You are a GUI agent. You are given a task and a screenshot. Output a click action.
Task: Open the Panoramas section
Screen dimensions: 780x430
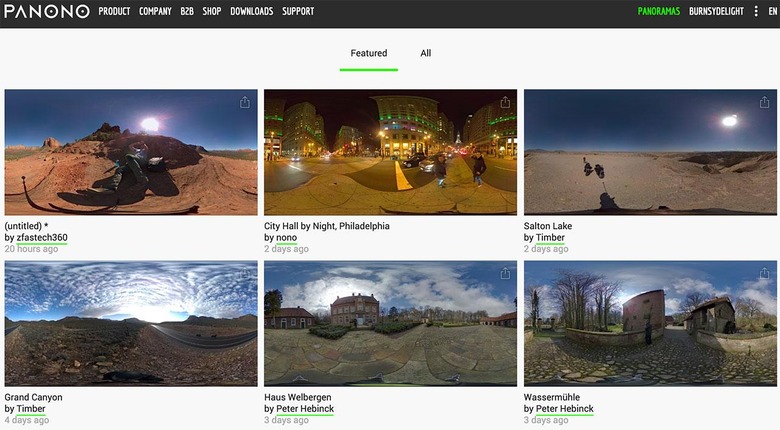[659, 12]
